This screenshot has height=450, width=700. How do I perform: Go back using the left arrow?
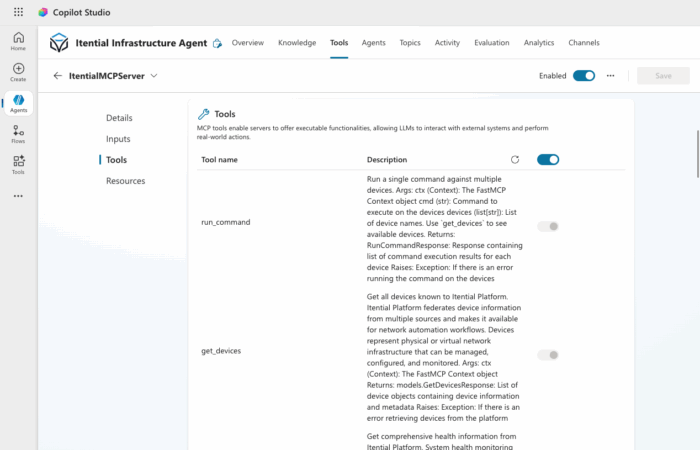coord(58,75)
